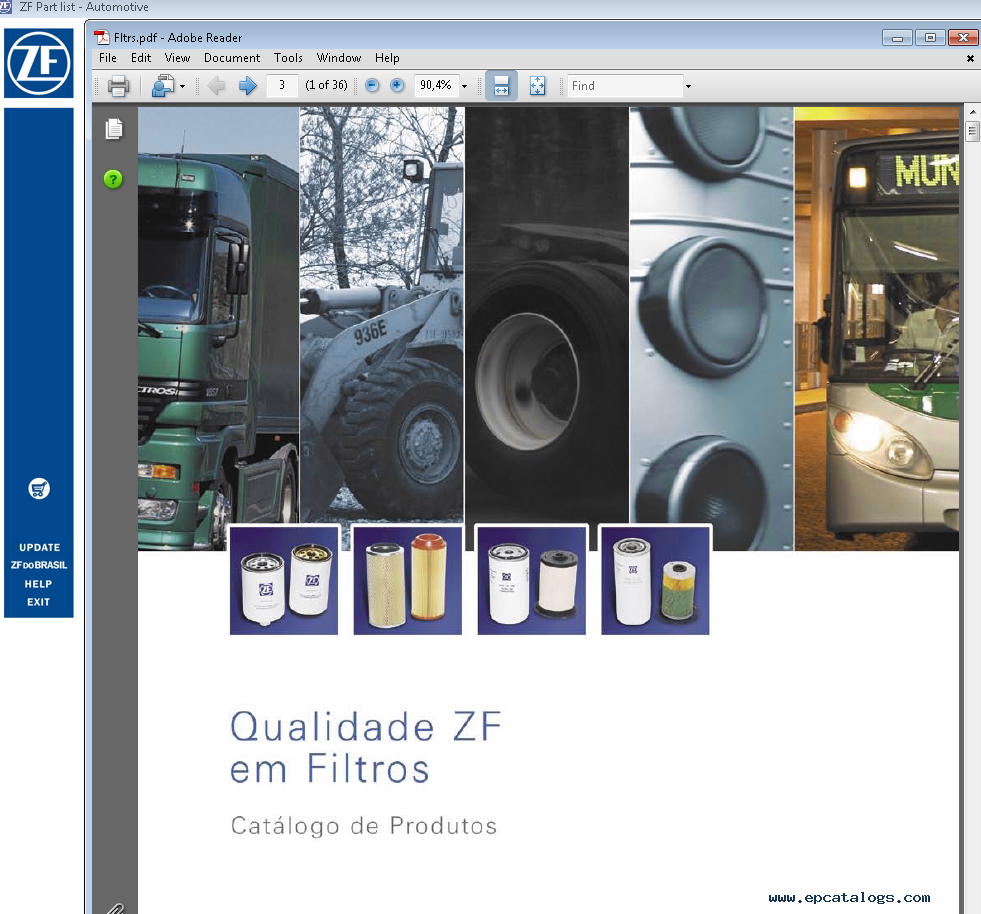Open the Document menu
This screenshot has width=981, height=914.
pyautogui.click(x=231, y=58)
